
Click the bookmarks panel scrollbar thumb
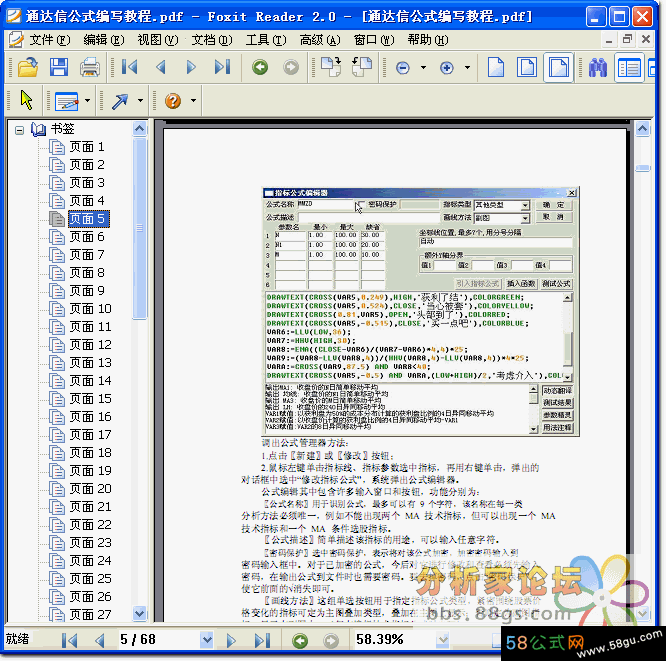click(x=139, y=228)
